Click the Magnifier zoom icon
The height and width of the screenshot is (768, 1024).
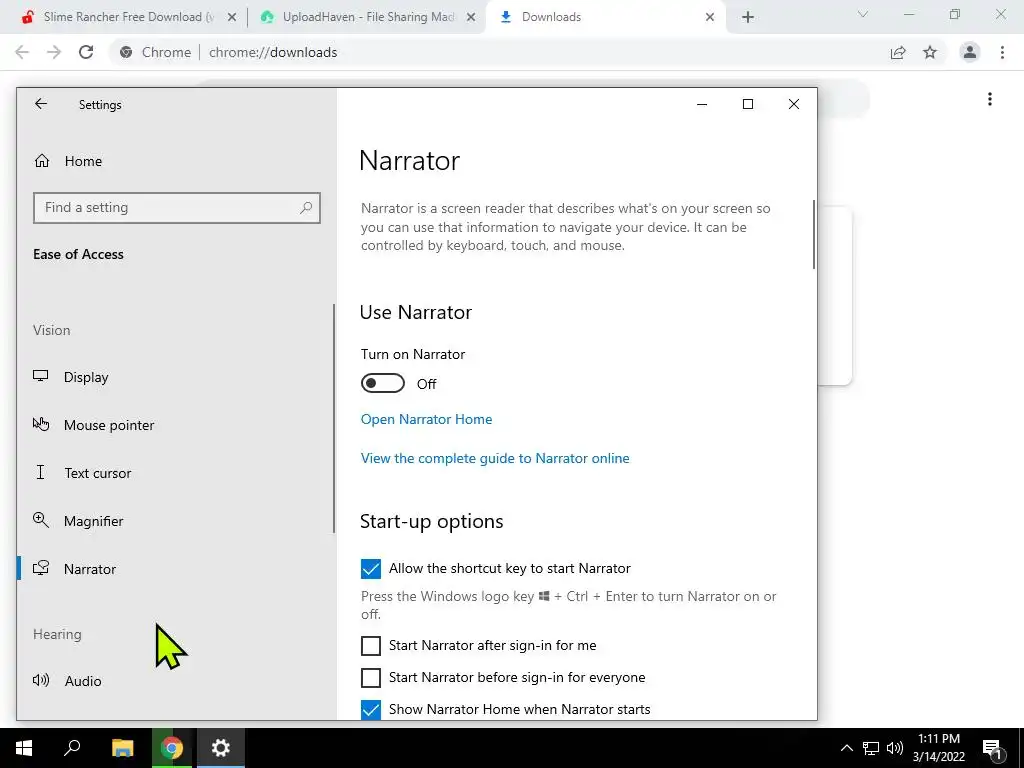tap(40, 520)
